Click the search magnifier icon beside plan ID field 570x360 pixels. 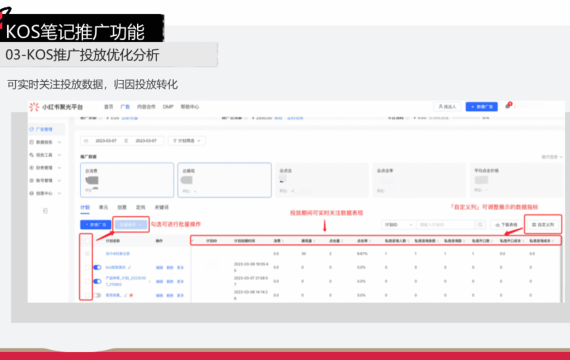[480, 225]
